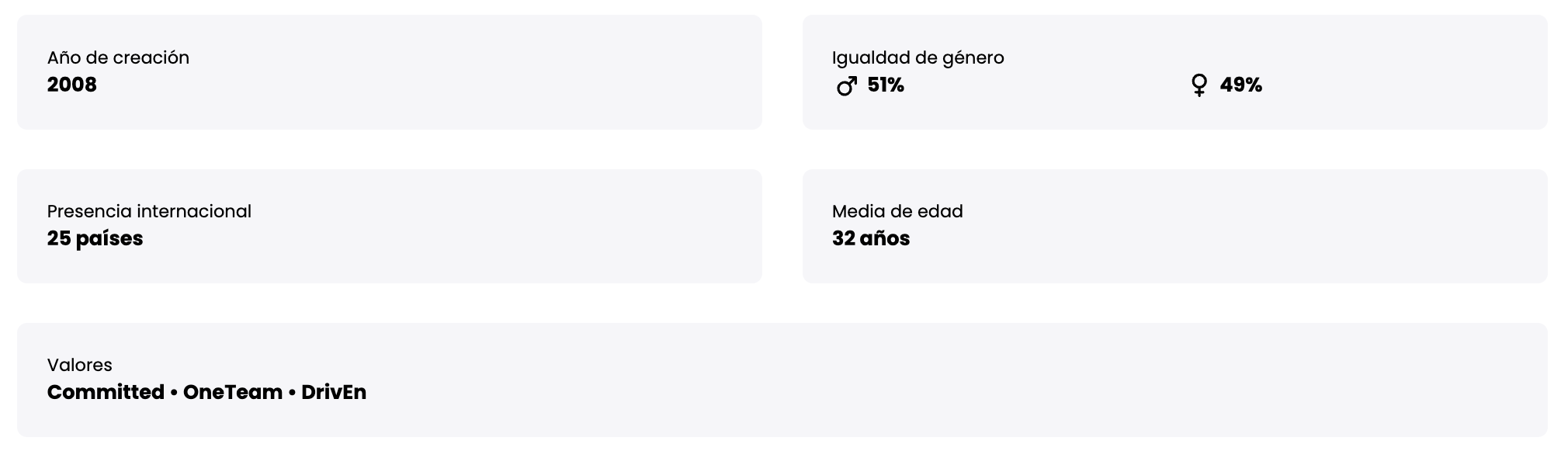This screenshot has width=1568, height=458.
Task: Click the "Presencia internacional" label
Action: coord(149,211)
